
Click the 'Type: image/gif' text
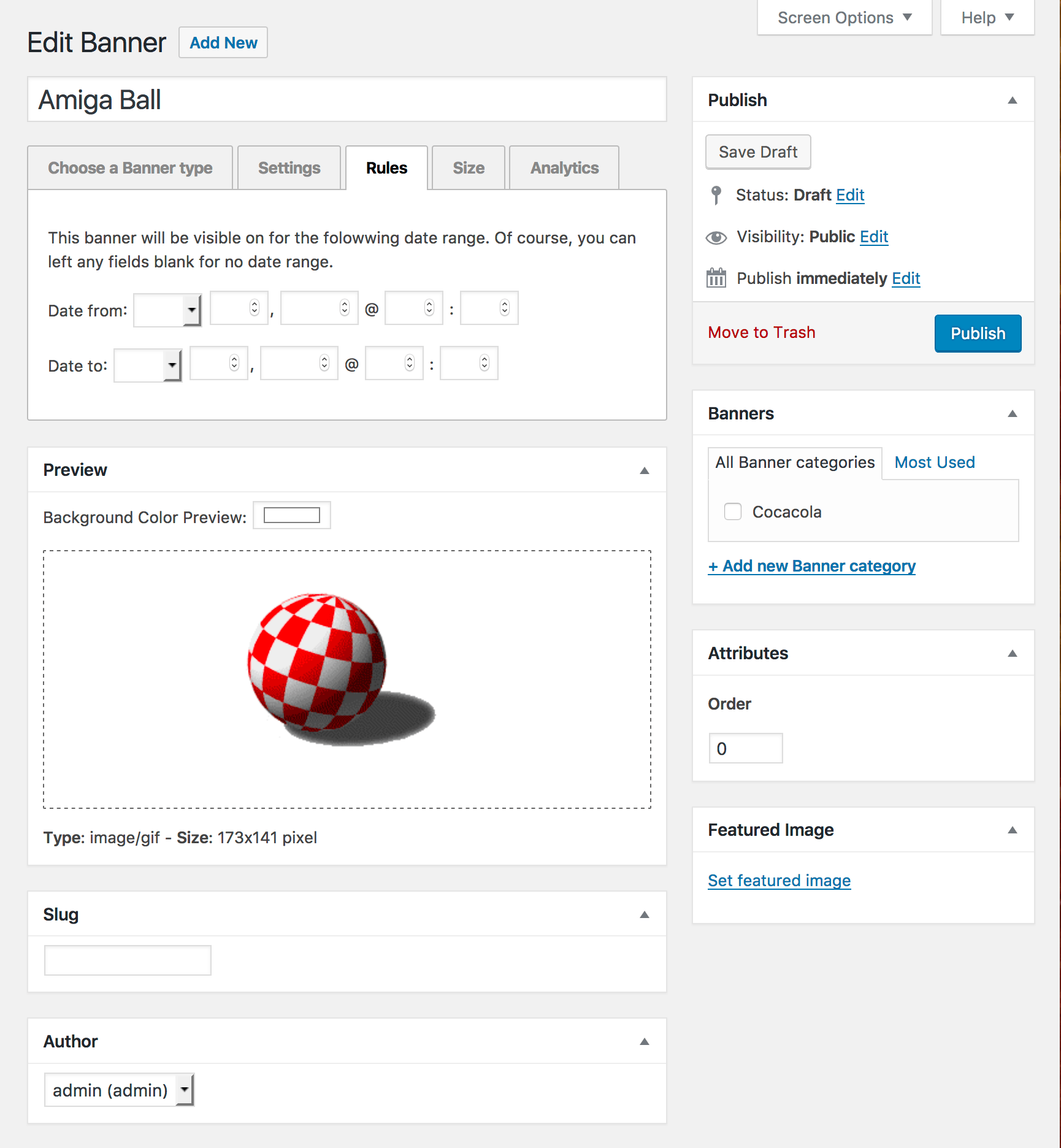click(101, 838)
